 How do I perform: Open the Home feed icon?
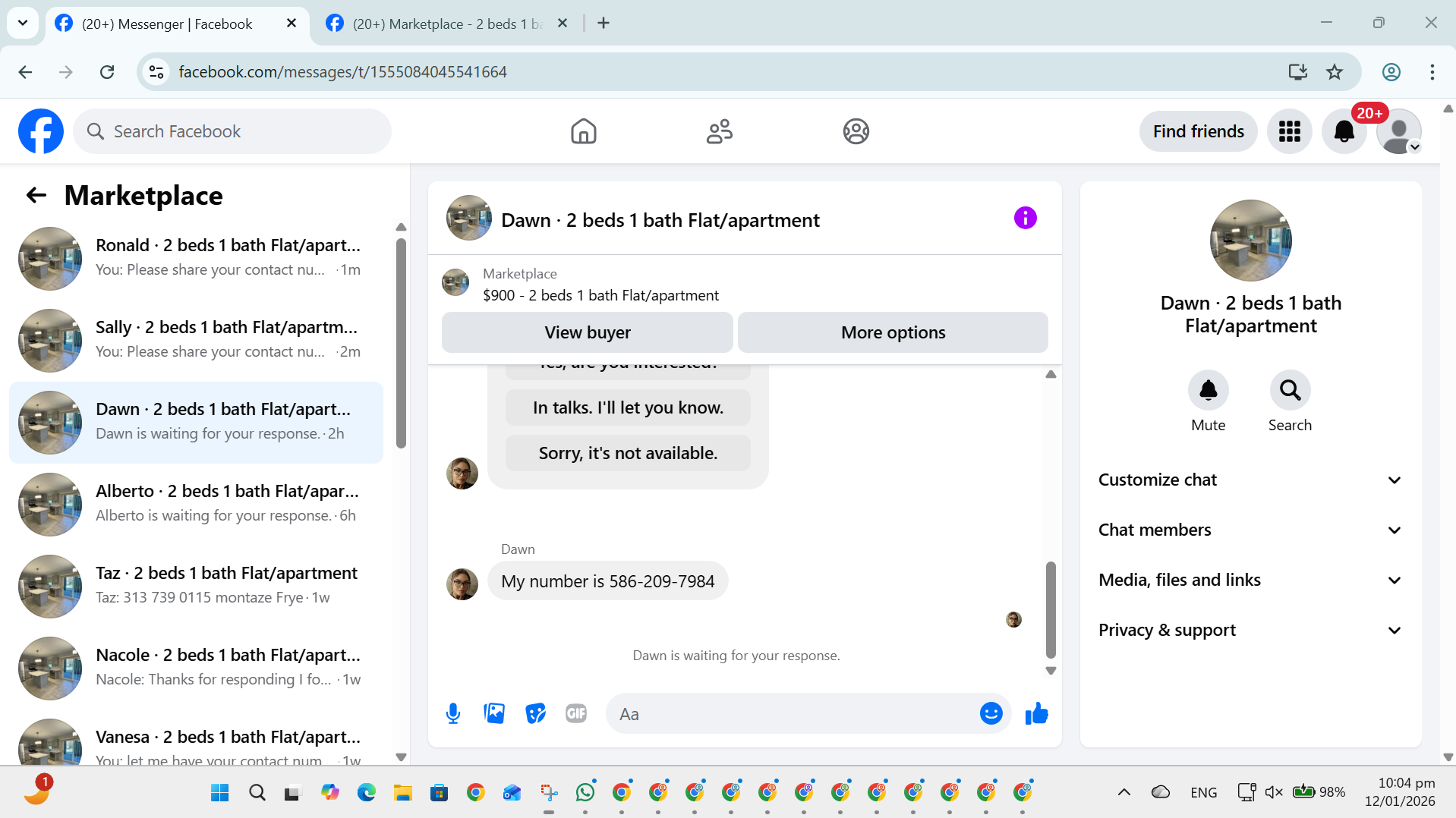(583, 131)
